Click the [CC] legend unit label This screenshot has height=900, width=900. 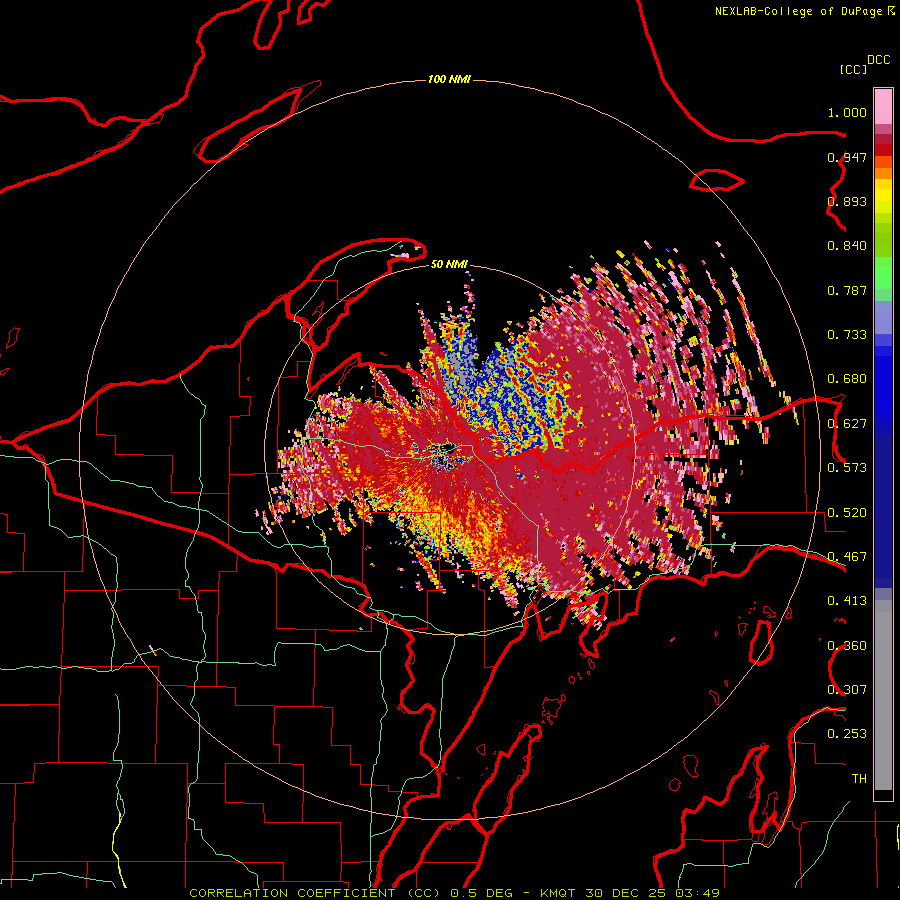tap(853, 69)
